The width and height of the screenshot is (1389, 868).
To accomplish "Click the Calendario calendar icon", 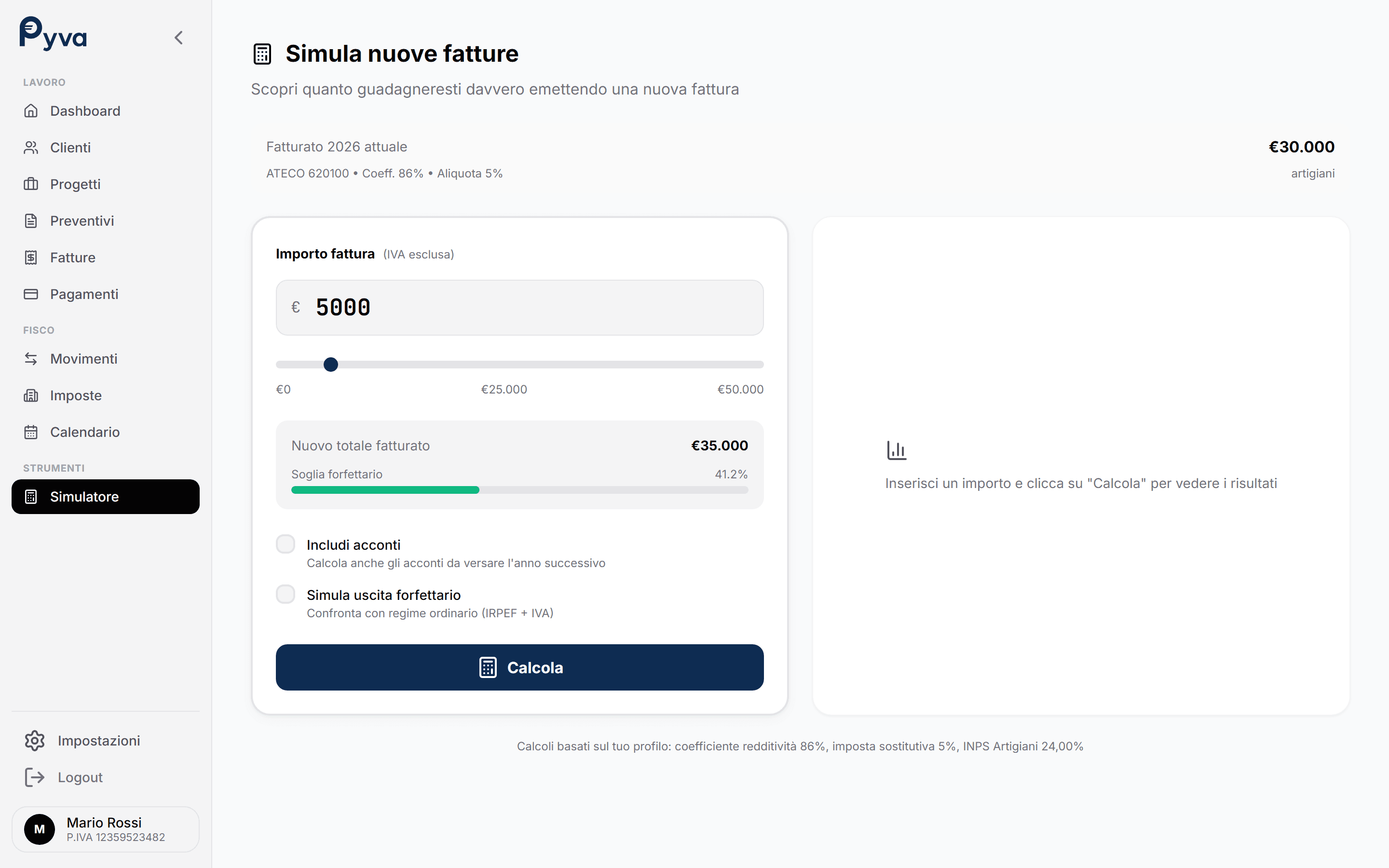I will click(x=31, y=432).
